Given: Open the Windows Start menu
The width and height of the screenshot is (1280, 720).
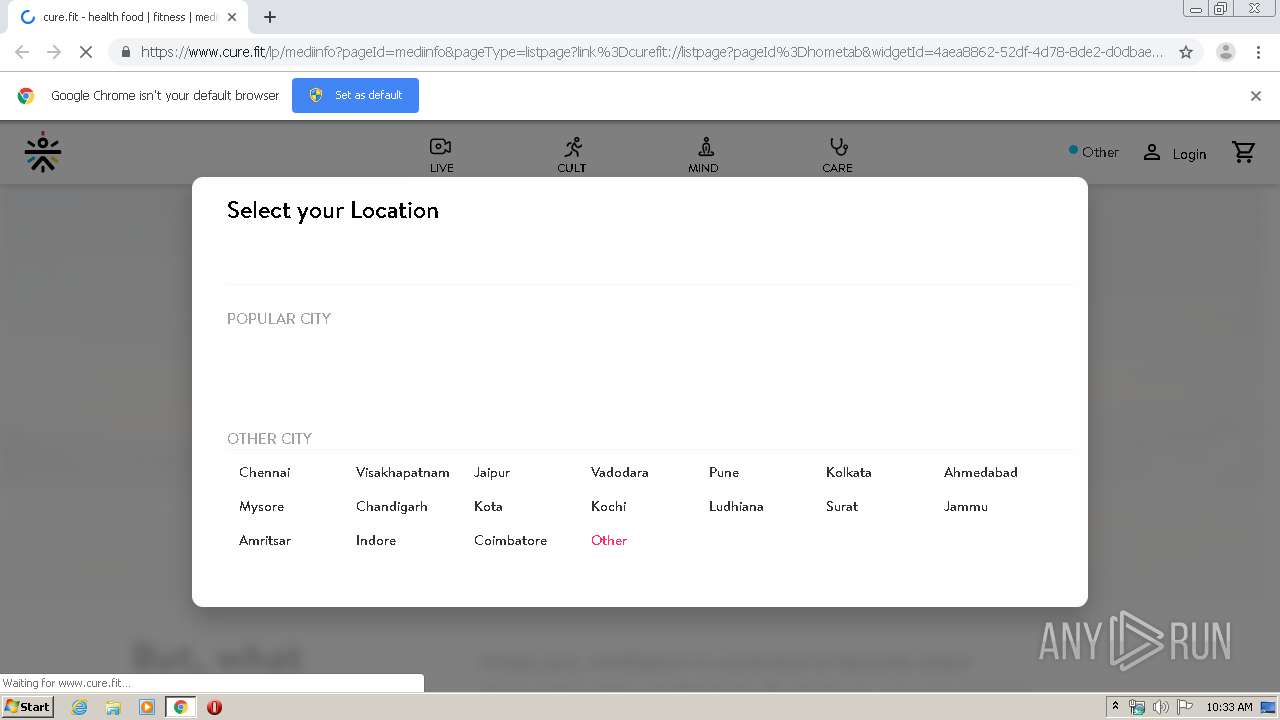Looking at the screenshot, I should click(x=27, y=706).
